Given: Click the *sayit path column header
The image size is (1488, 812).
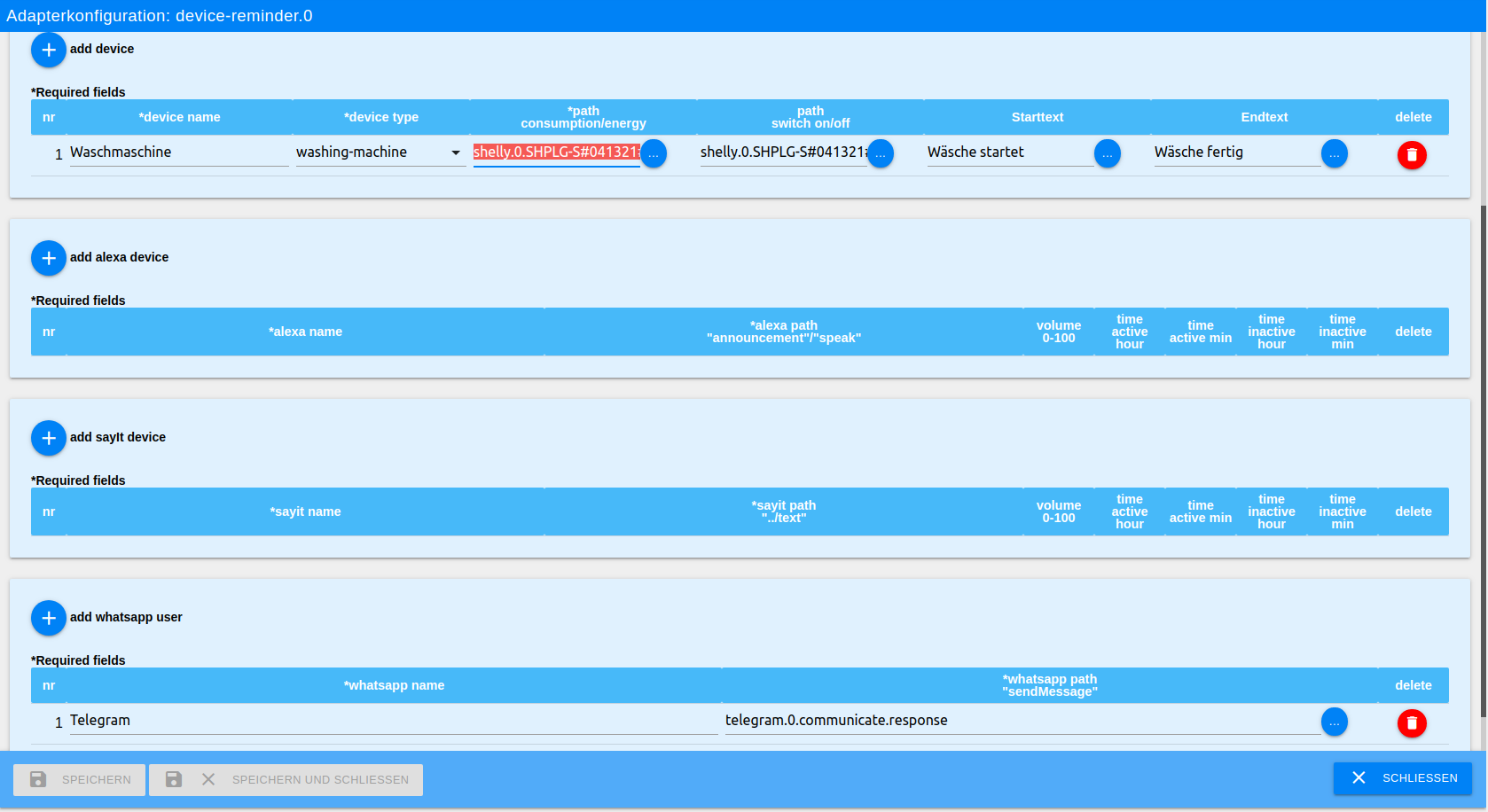Looking at the screenshot, I should tap(784, 511).
